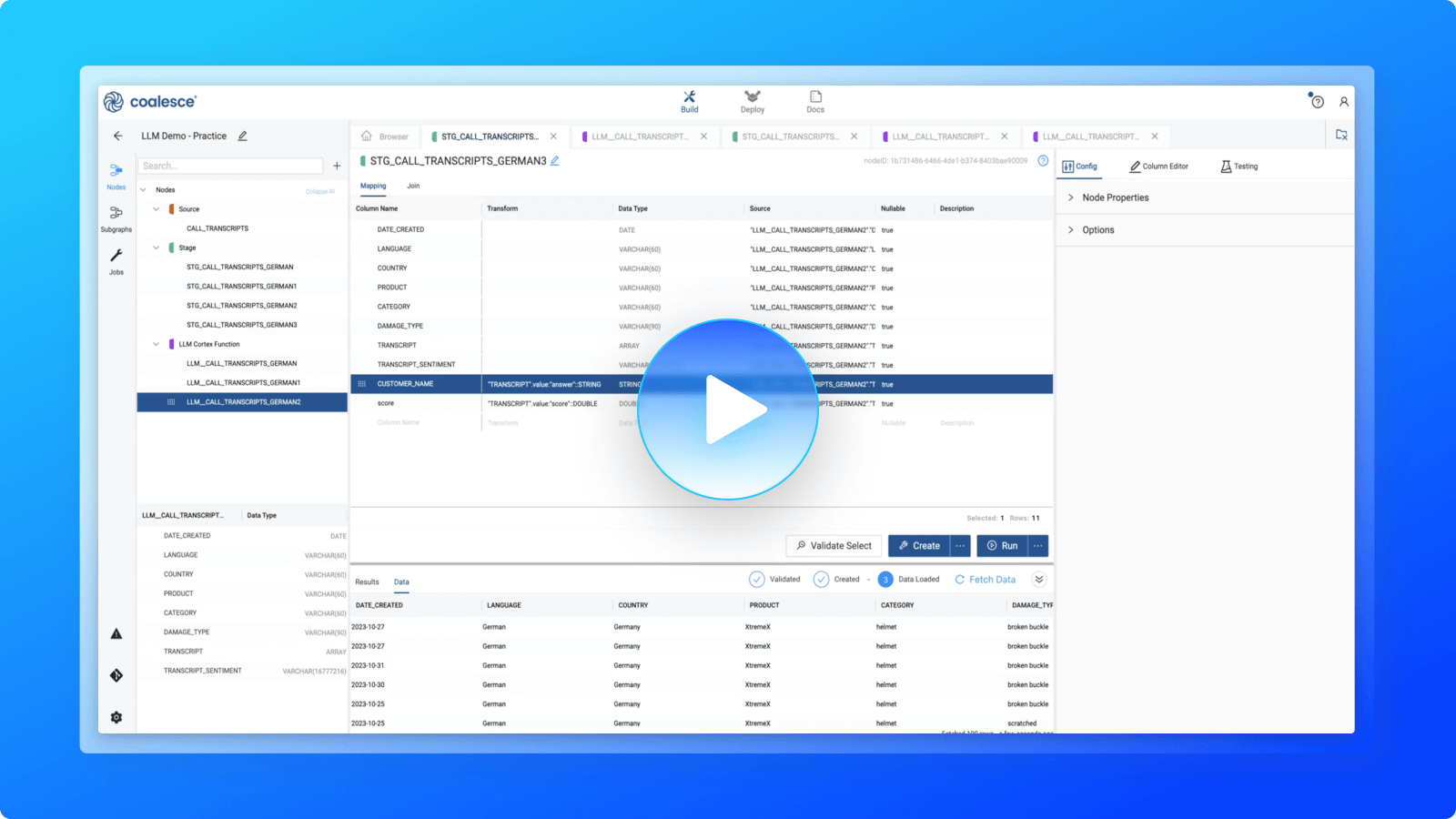
Task: Switch to the Data results tab
Action: click(x=401, y=581)
